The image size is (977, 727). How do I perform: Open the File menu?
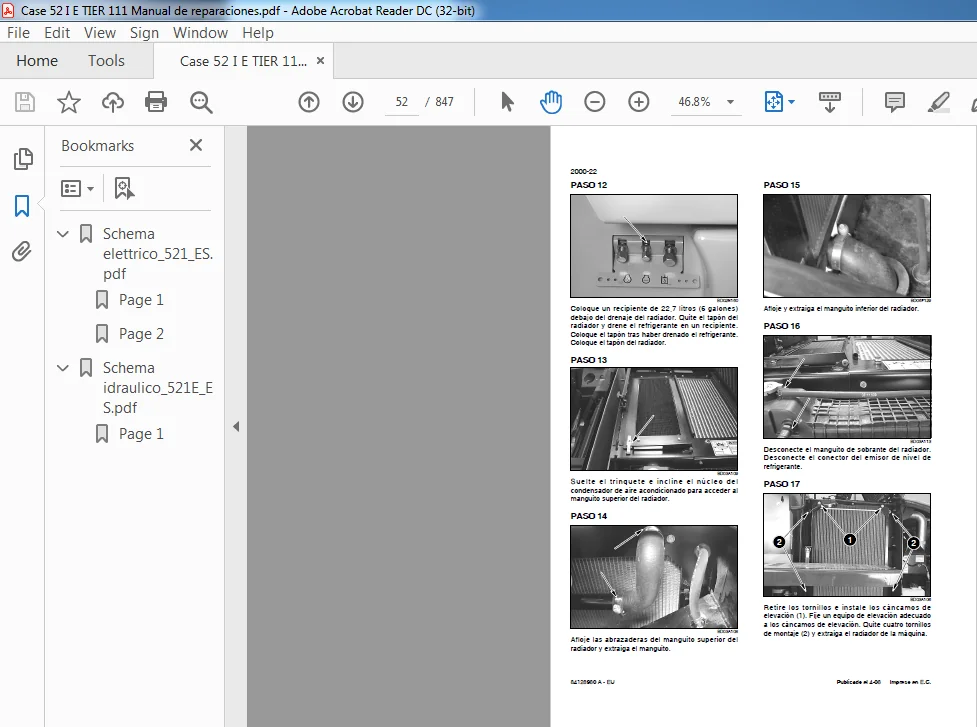click(x=18, y=32)
